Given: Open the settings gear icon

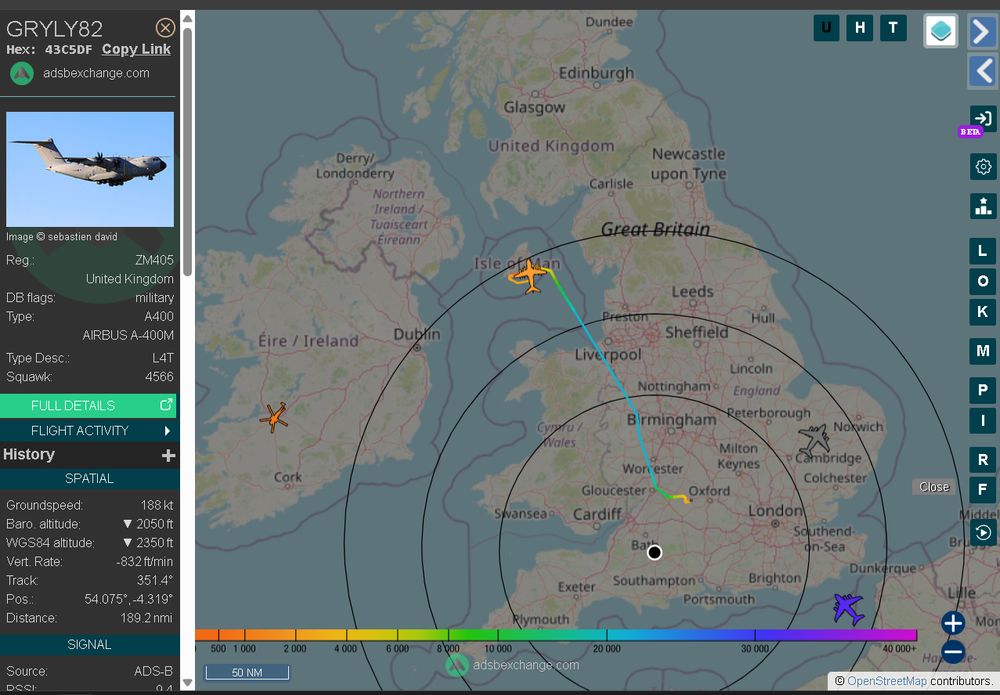Looking at the screenshot, I should (983, 166).
